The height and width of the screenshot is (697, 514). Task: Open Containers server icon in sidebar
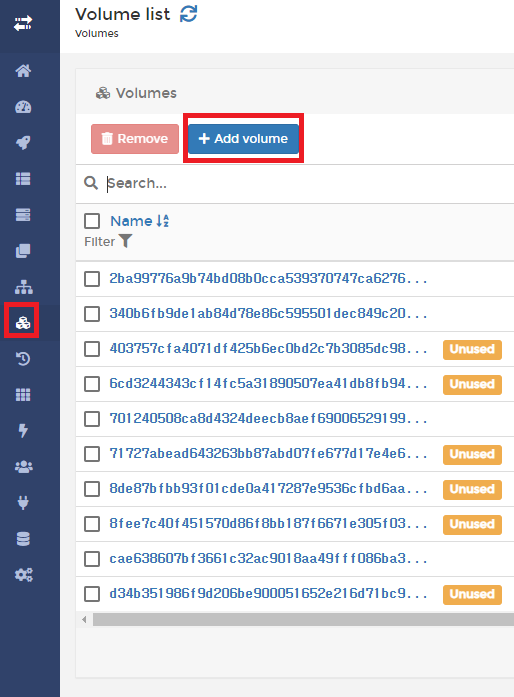pyautogui.click(x=23, y=215)
